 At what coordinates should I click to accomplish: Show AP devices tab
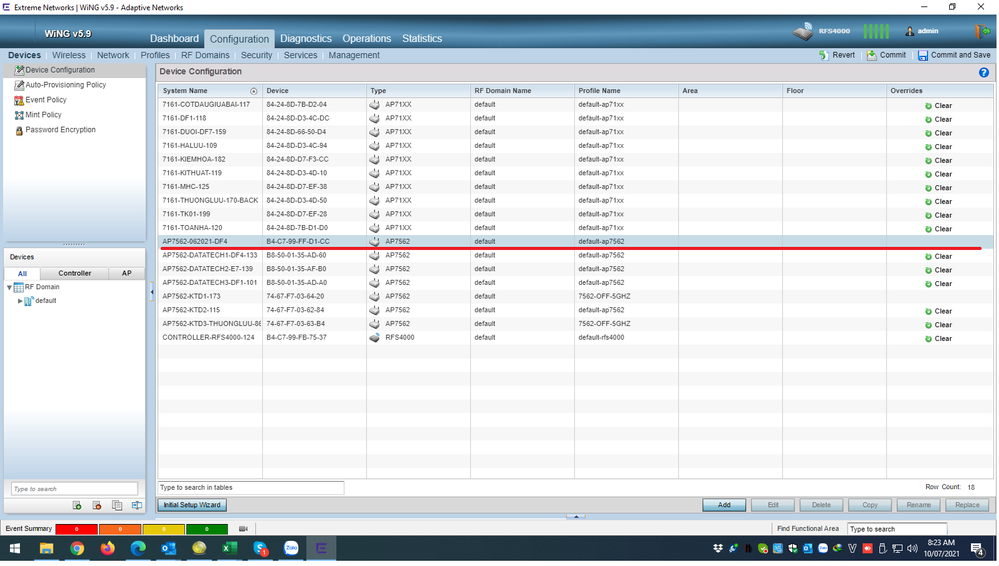tap(127, 273)
